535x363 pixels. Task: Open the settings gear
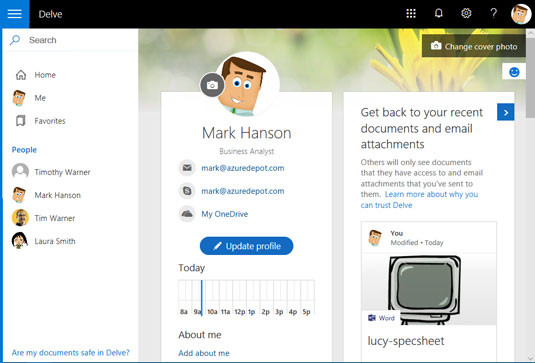point(466,14)
